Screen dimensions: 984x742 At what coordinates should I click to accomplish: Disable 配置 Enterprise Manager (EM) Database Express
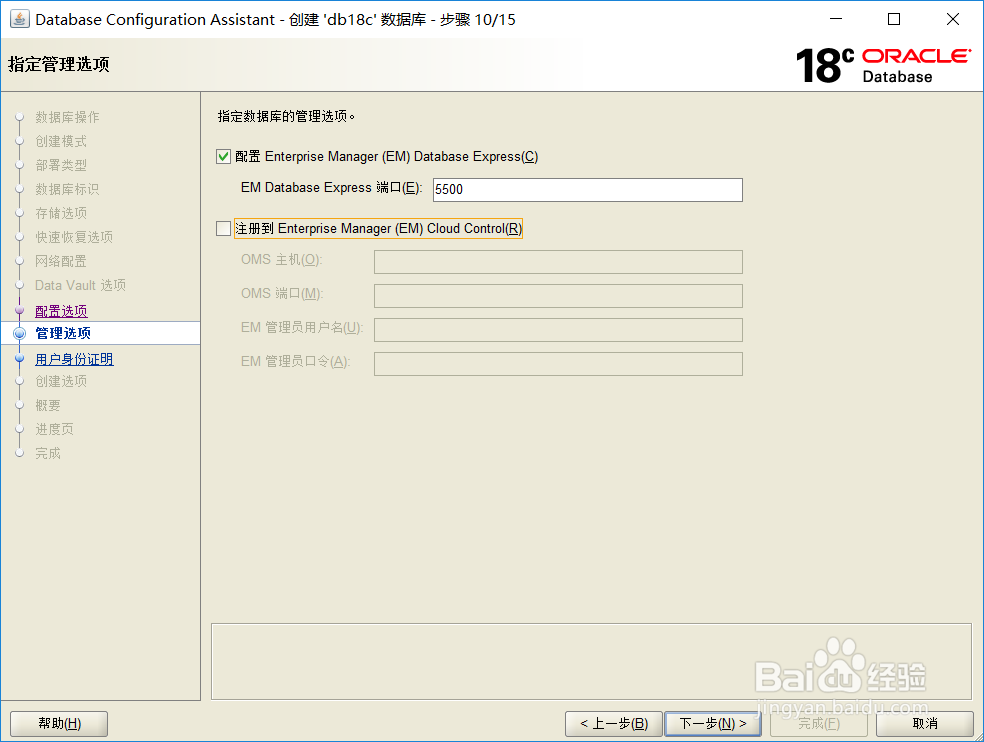point(224,156)
